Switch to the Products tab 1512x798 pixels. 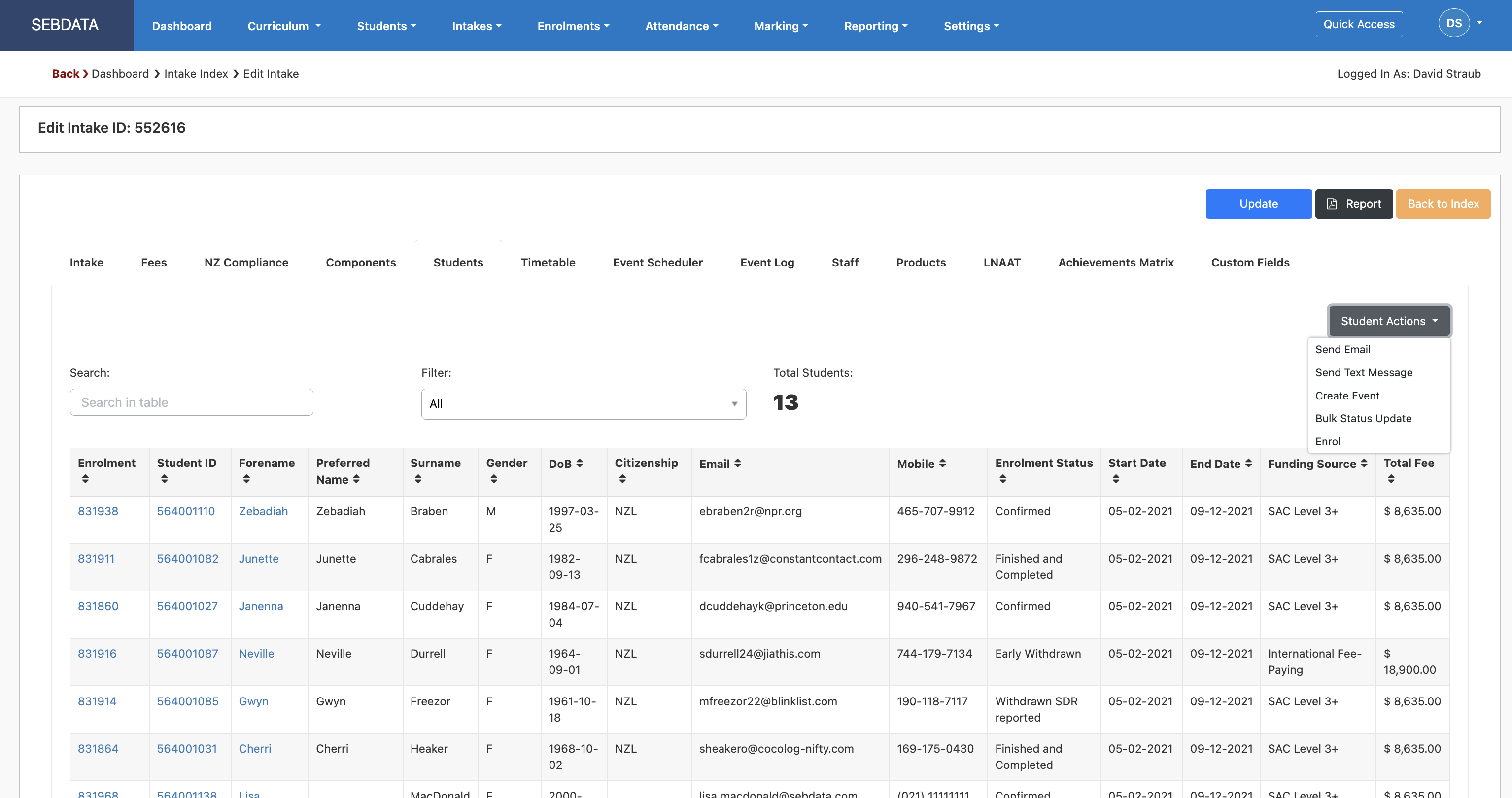click(x=920, y=262)
